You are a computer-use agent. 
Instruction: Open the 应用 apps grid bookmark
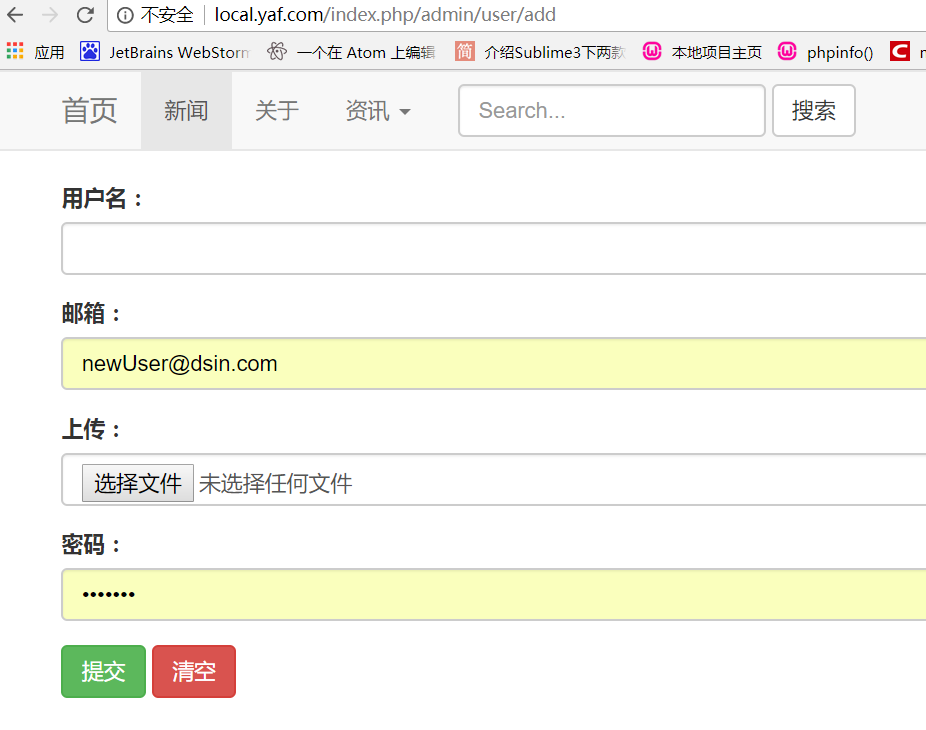pyautogui.click(x=36, y=52)
